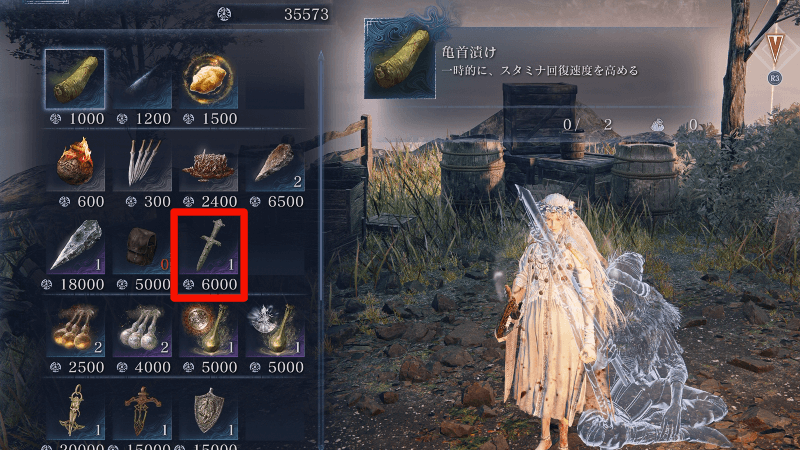800x450 pixels.
Task: Click the R3 button prompt icon
Action: [774, 78]
